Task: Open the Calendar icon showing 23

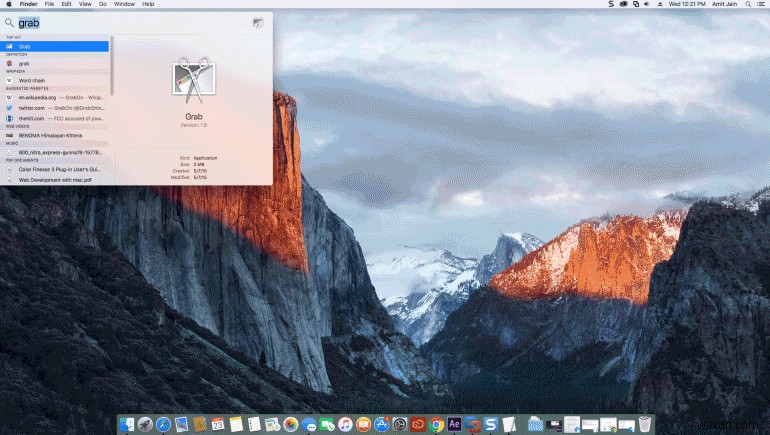Action: pyautogui.click(x=218, y=424)
